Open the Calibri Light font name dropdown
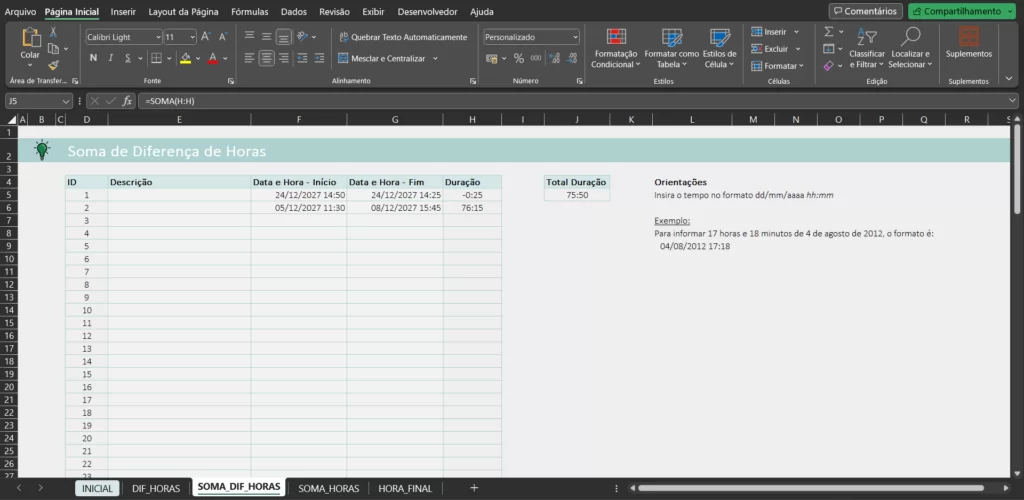 tap(158, 37)
